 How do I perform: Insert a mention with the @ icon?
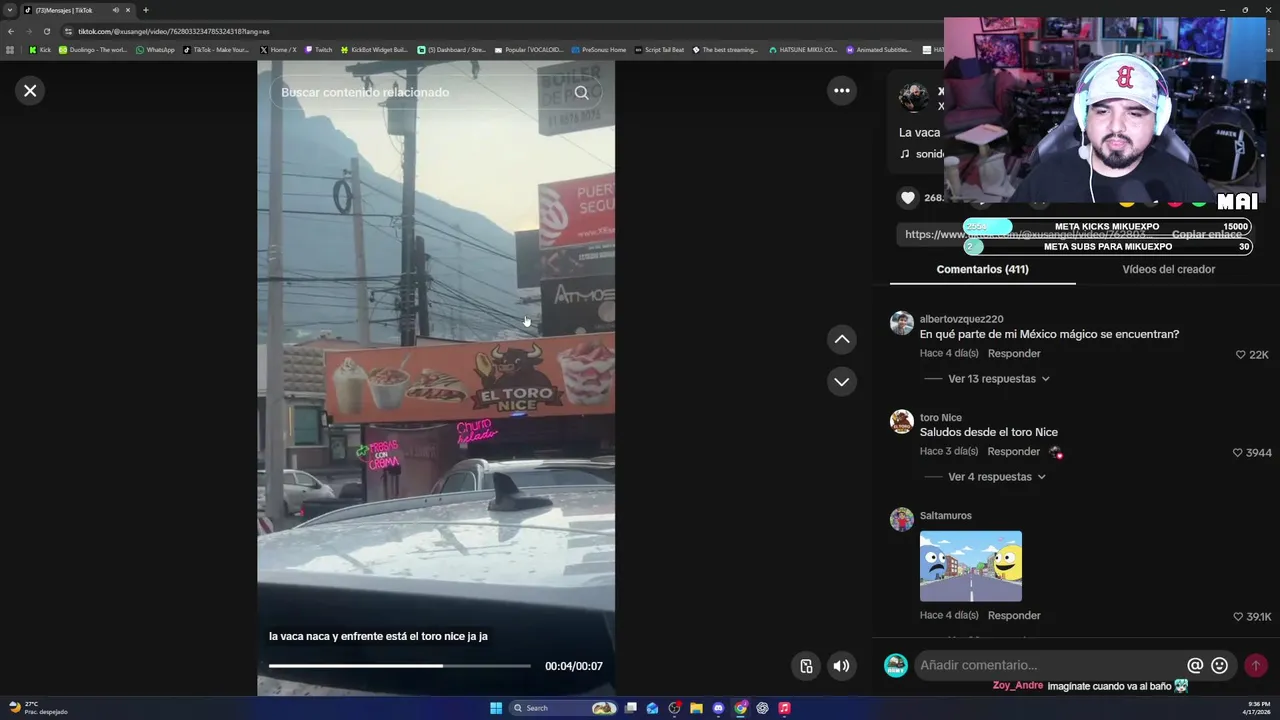coord(1195,665)
